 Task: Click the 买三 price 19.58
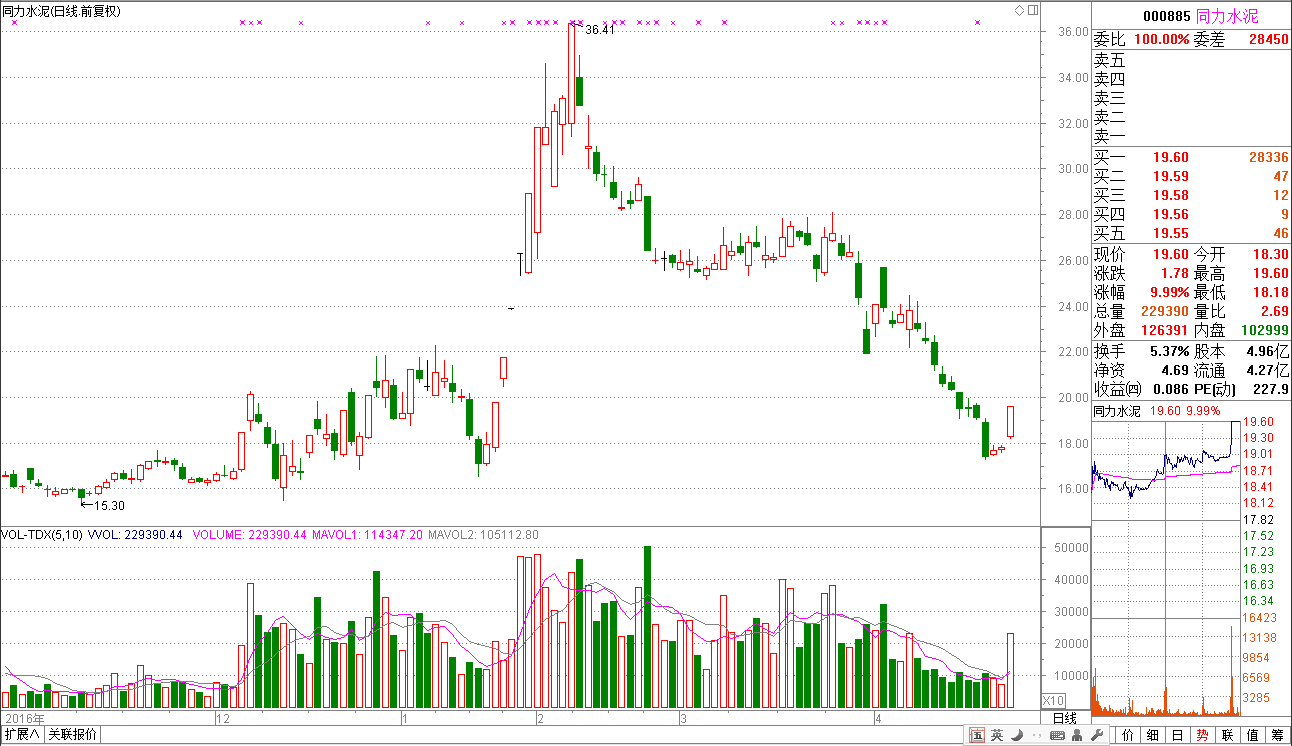(x=1170, y=195)
